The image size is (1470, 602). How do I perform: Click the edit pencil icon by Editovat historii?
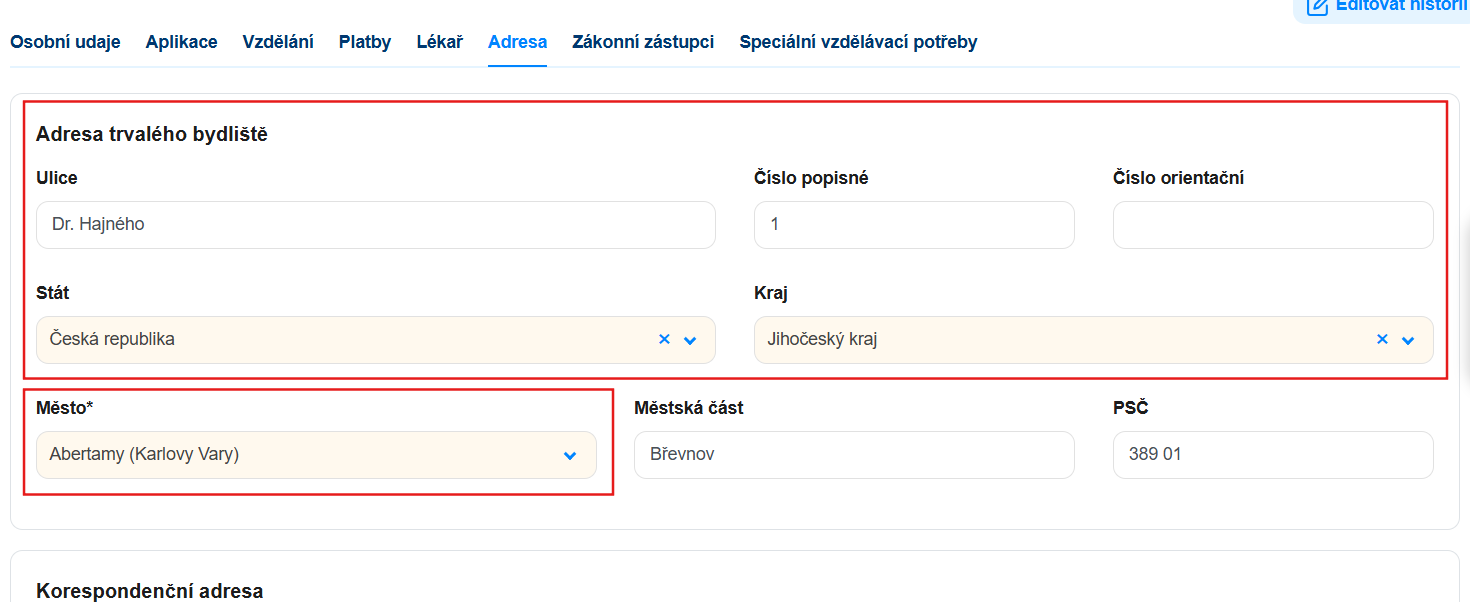(x=1318, y=6)
